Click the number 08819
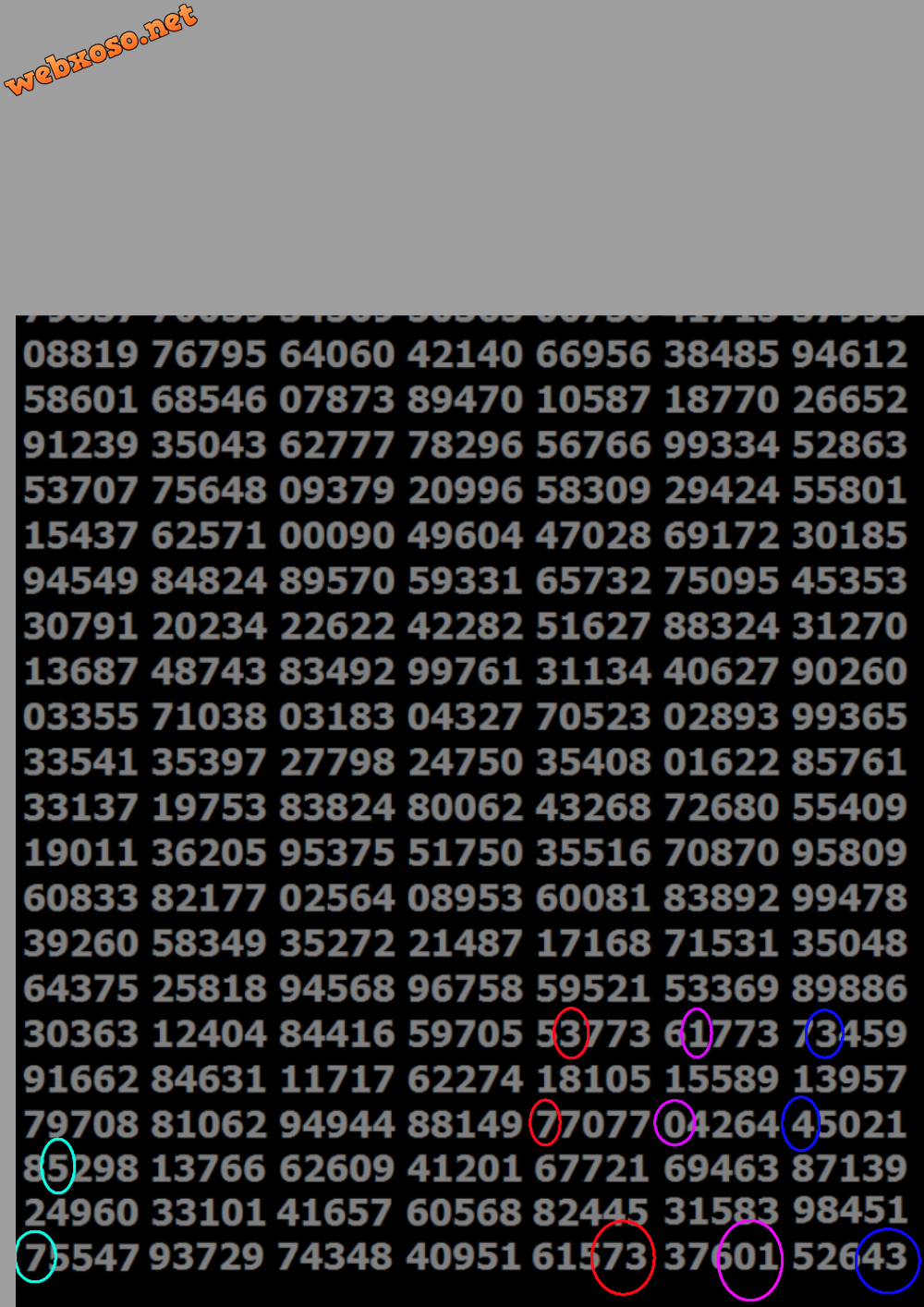Screen dimensions: 924x1307 click(x=80, y=354)
